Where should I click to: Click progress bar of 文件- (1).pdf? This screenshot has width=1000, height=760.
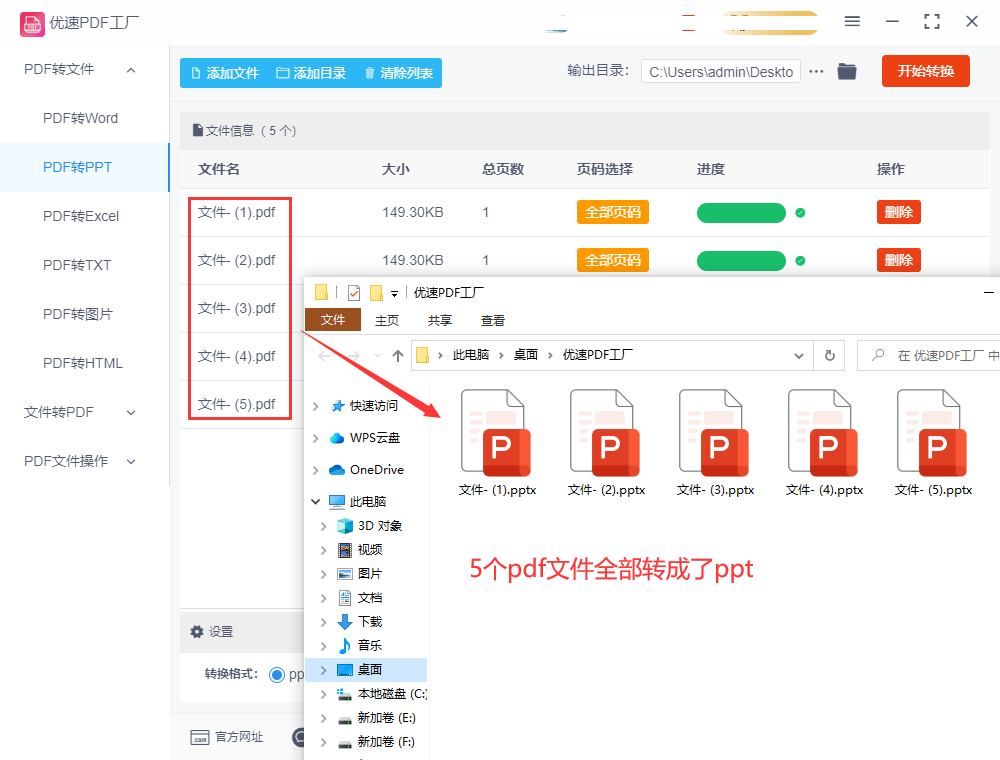click(741, 213)
